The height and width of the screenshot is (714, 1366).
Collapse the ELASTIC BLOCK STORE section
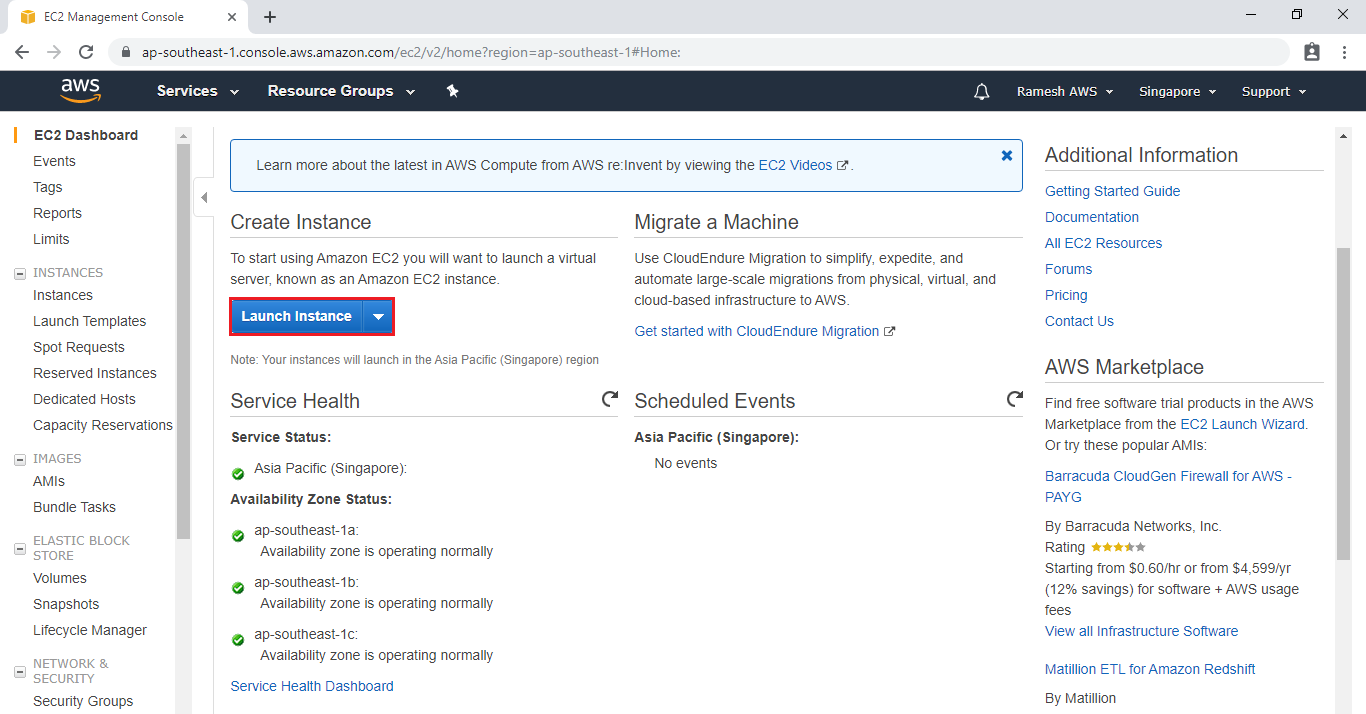[20, 548]
